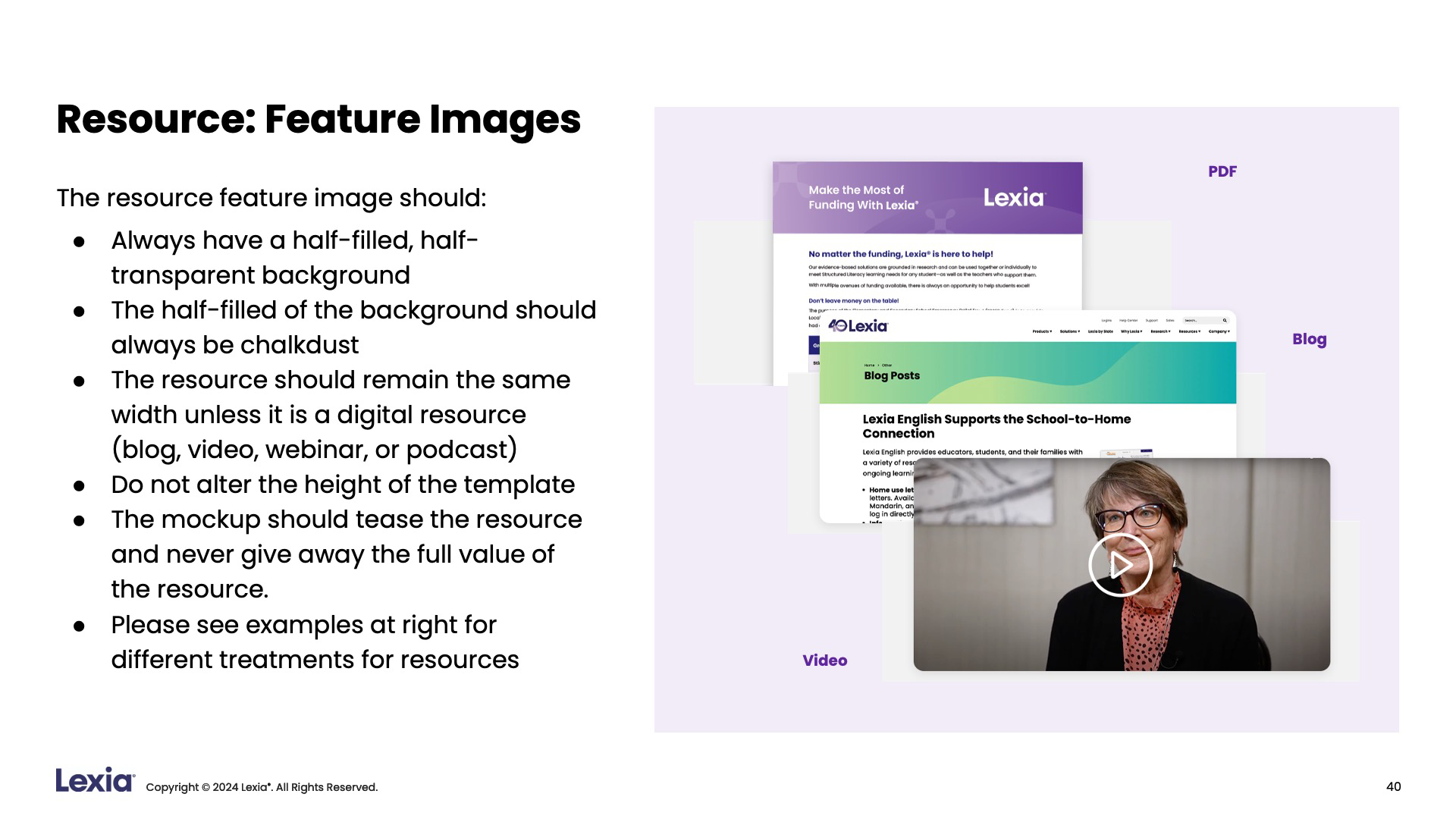Expand the Resources menu in blog nav
Image resolution: width=1456 pixels, height=819 pixels.
pyautogui.click(x=1189, y=331)
